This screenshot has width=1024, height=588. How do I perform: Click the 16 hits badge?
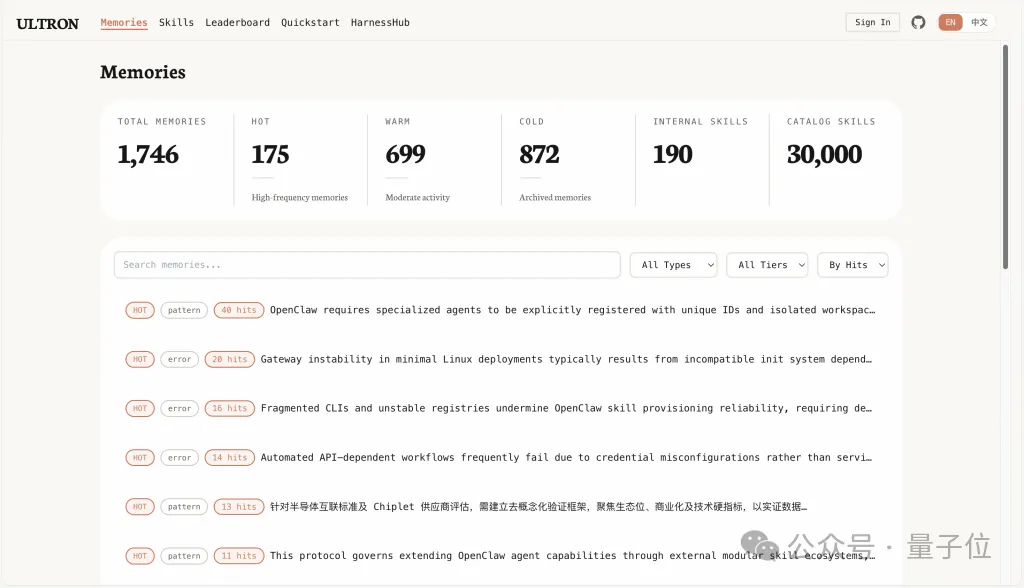(229, 408)
